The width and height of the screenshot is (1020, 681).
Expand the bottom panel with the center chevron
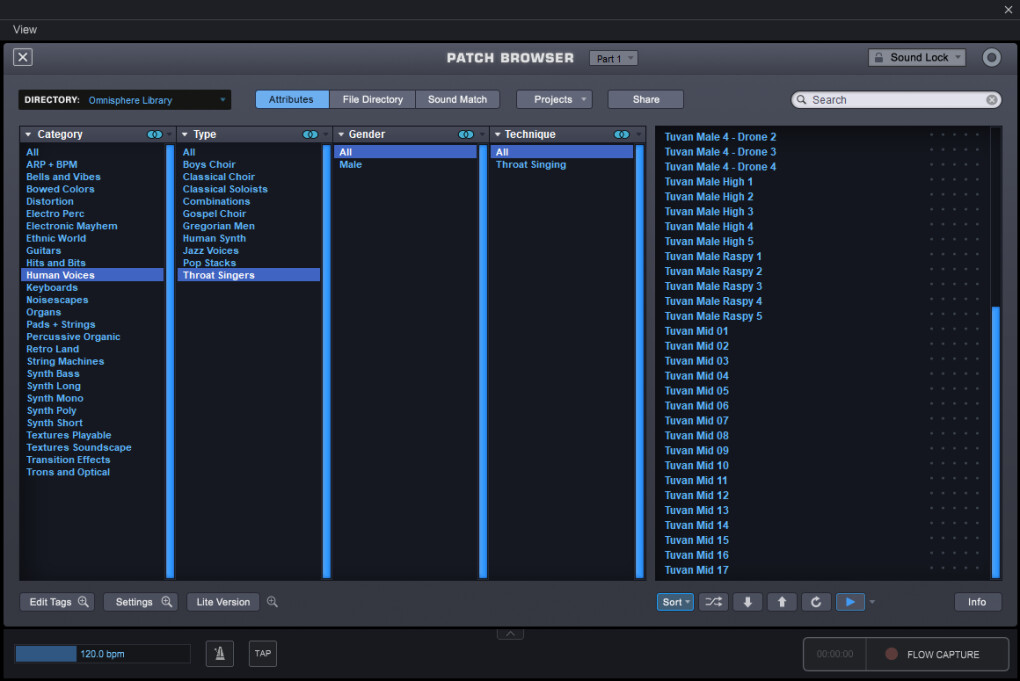pos(510,634)
